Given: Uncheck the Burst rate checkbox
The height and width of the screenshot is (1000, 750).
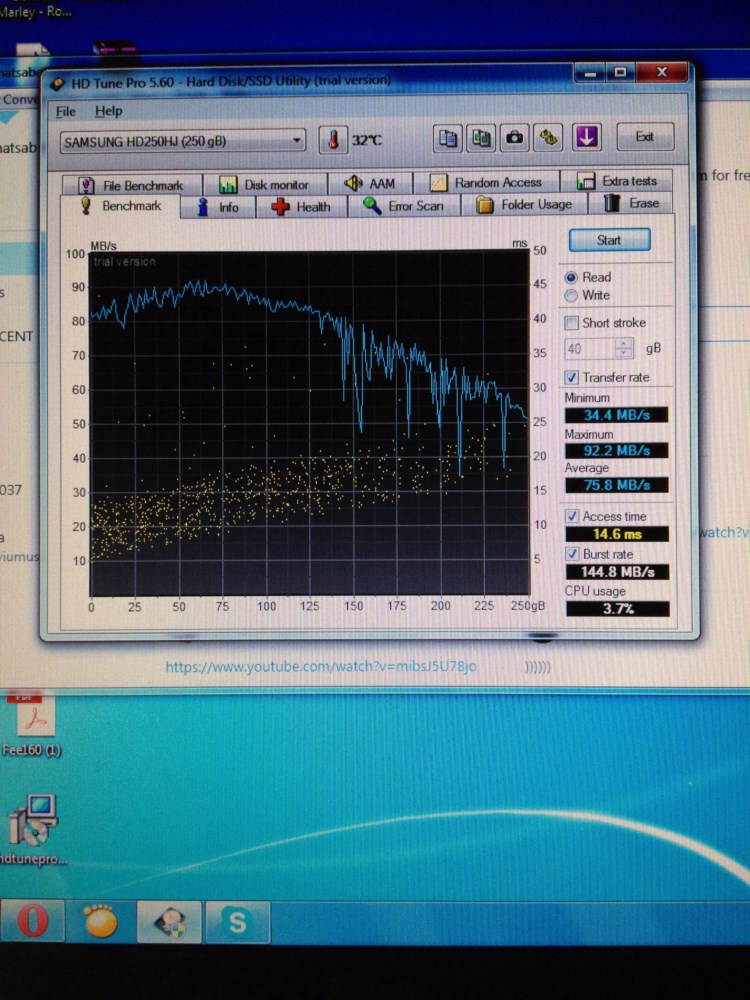Looking at the screenshot, I should pyautogui.click(x=572, y=554).
